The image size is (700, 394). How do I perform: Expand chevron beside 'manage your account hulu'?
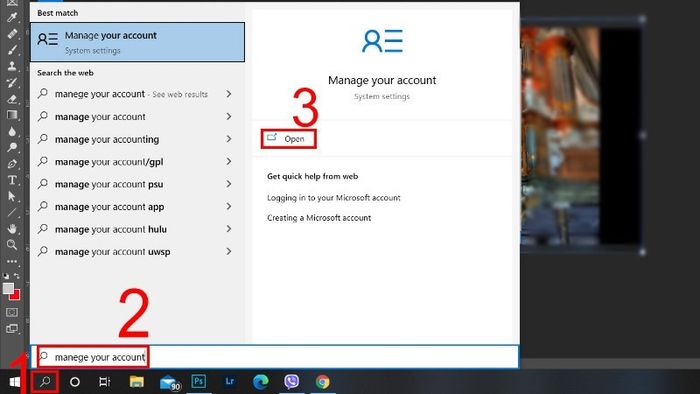coord(229,229)
